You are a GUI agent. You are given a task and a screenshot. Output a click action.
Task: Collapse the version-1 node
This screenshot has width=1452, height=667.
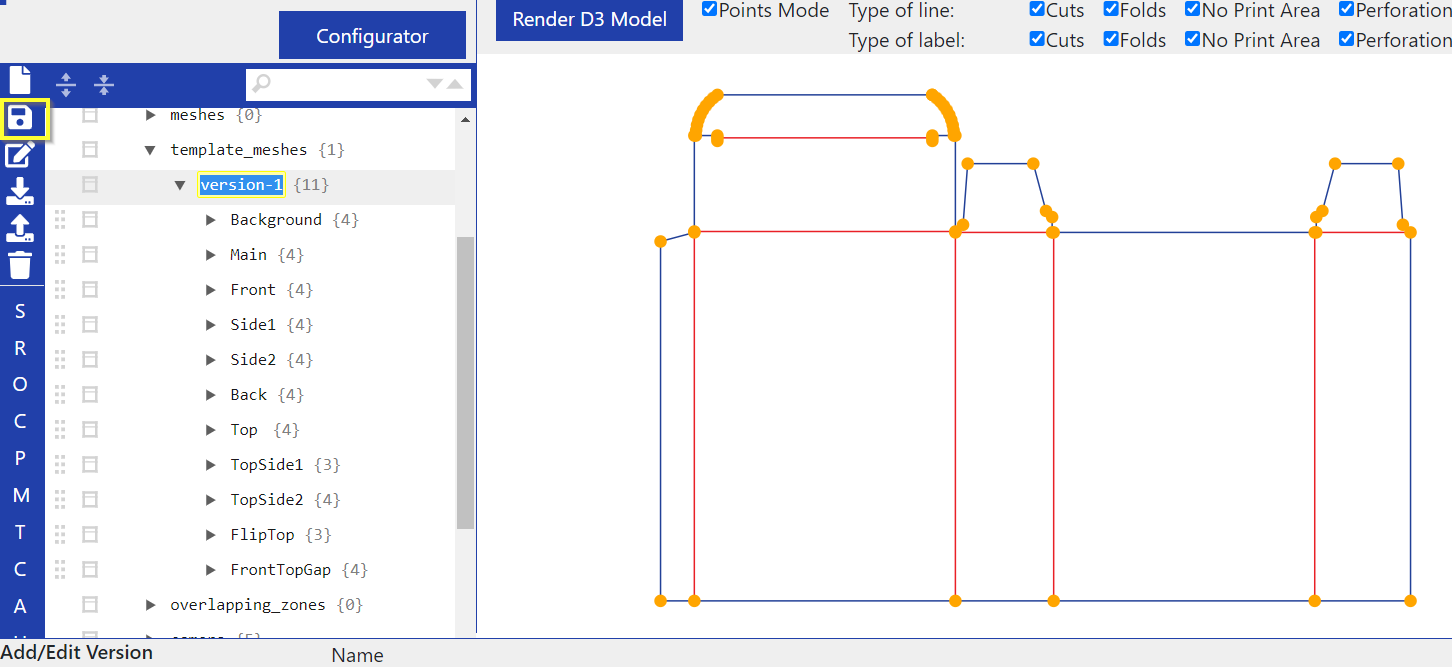[180, 185]
